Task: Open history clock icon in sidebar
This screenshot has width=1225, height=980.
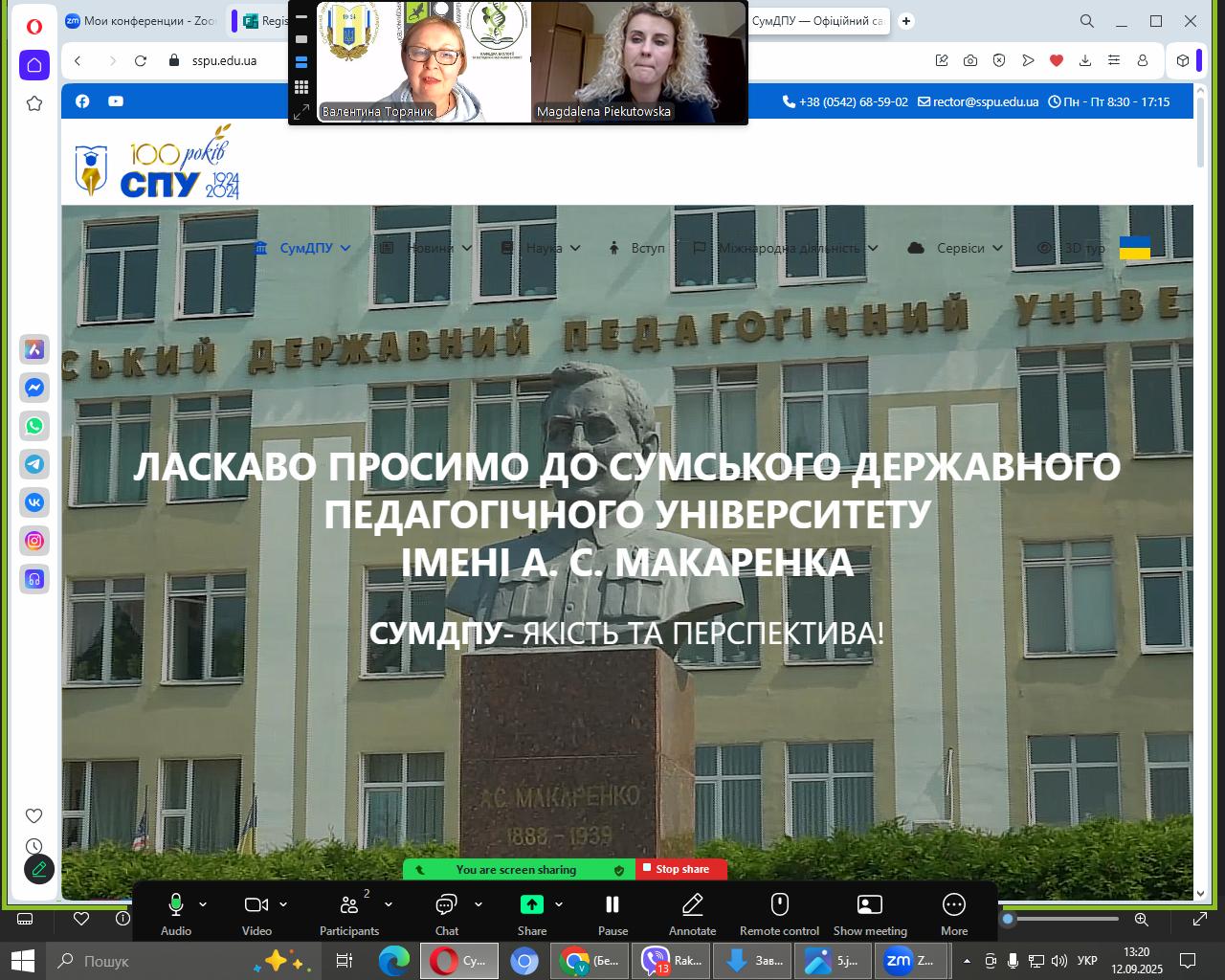Action: [x=33, y=846]
